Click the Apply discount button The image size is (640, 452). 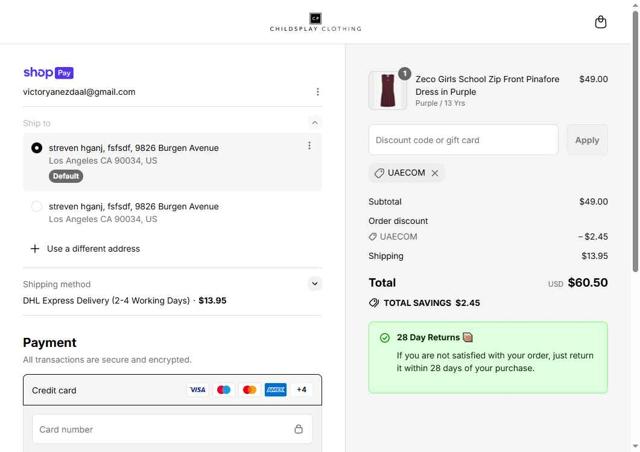coord(587,140)
